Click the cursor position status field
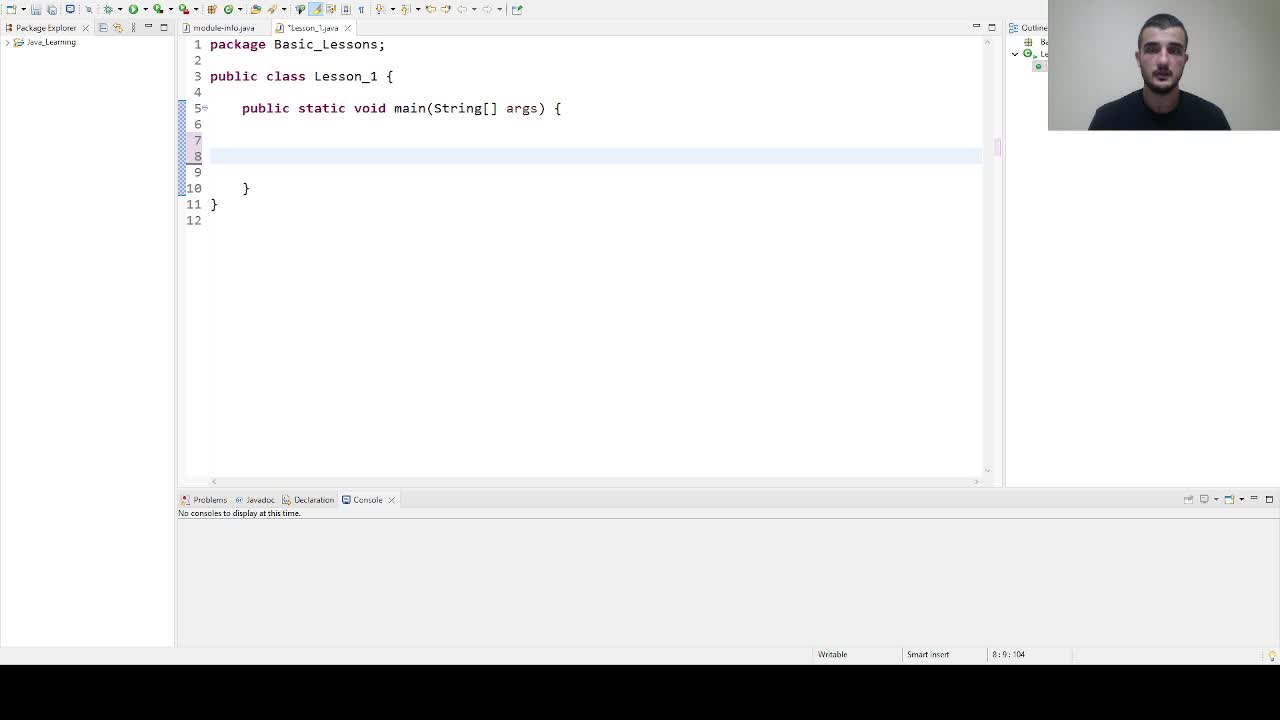1280x720 pixels. tap(1008, 654)
